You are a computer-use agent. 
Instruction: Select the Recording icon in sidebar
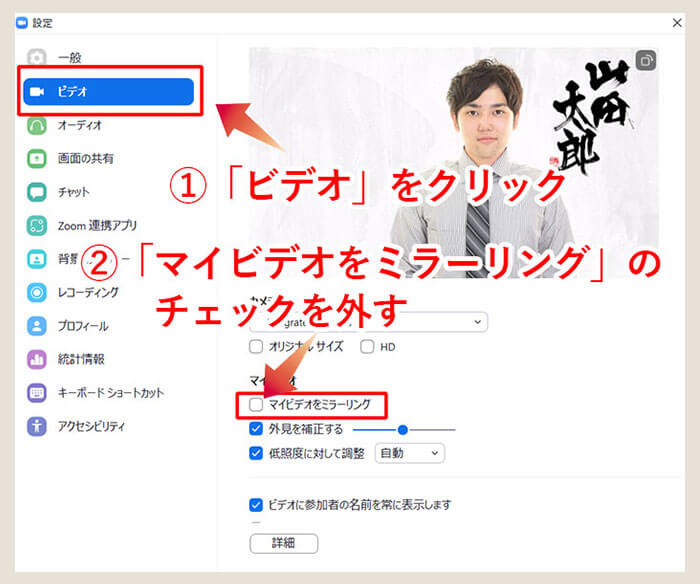37,292
